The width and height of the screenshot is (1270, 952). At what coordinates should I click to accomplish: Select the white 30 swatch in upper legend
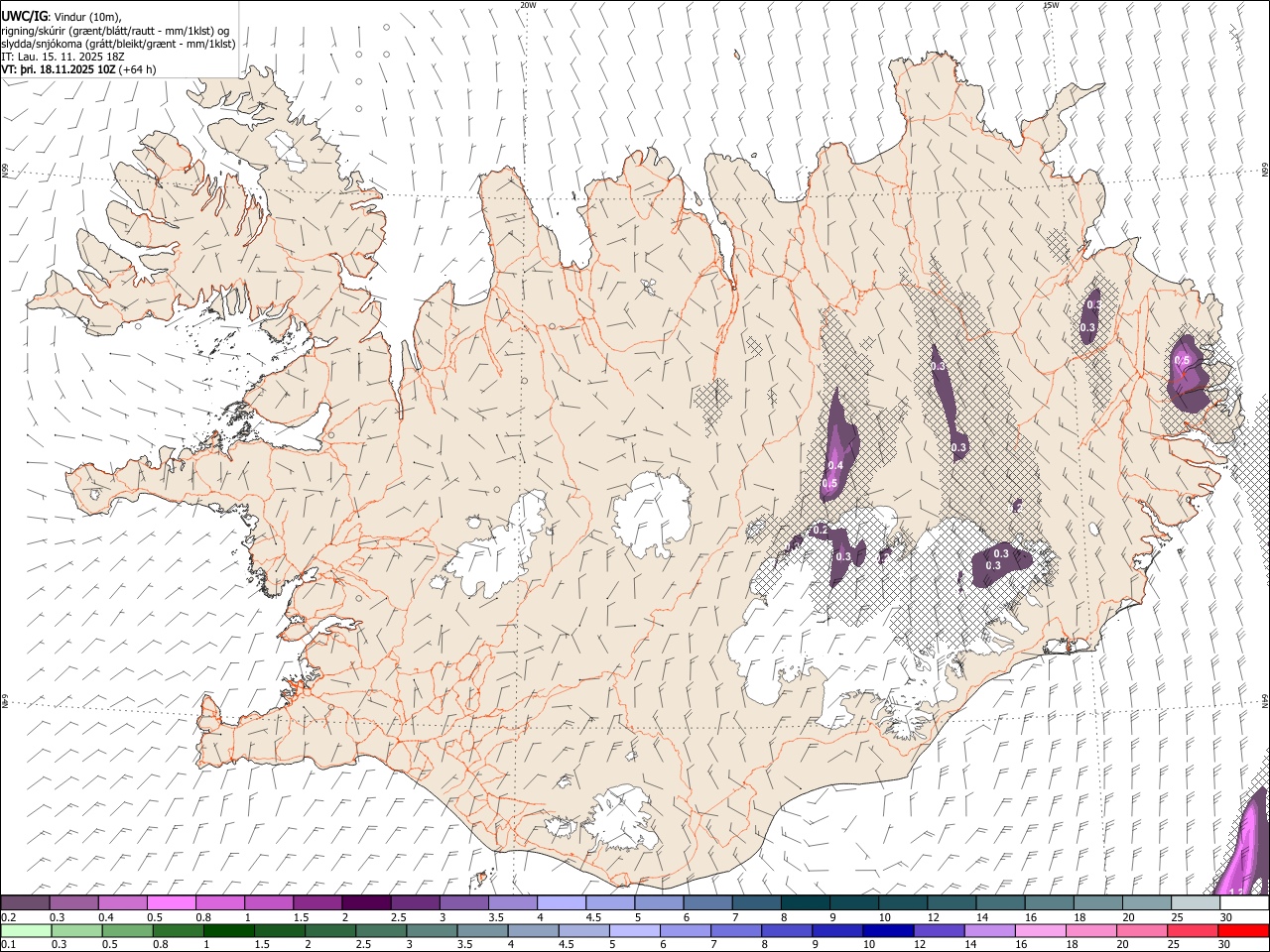point(1244,903)
